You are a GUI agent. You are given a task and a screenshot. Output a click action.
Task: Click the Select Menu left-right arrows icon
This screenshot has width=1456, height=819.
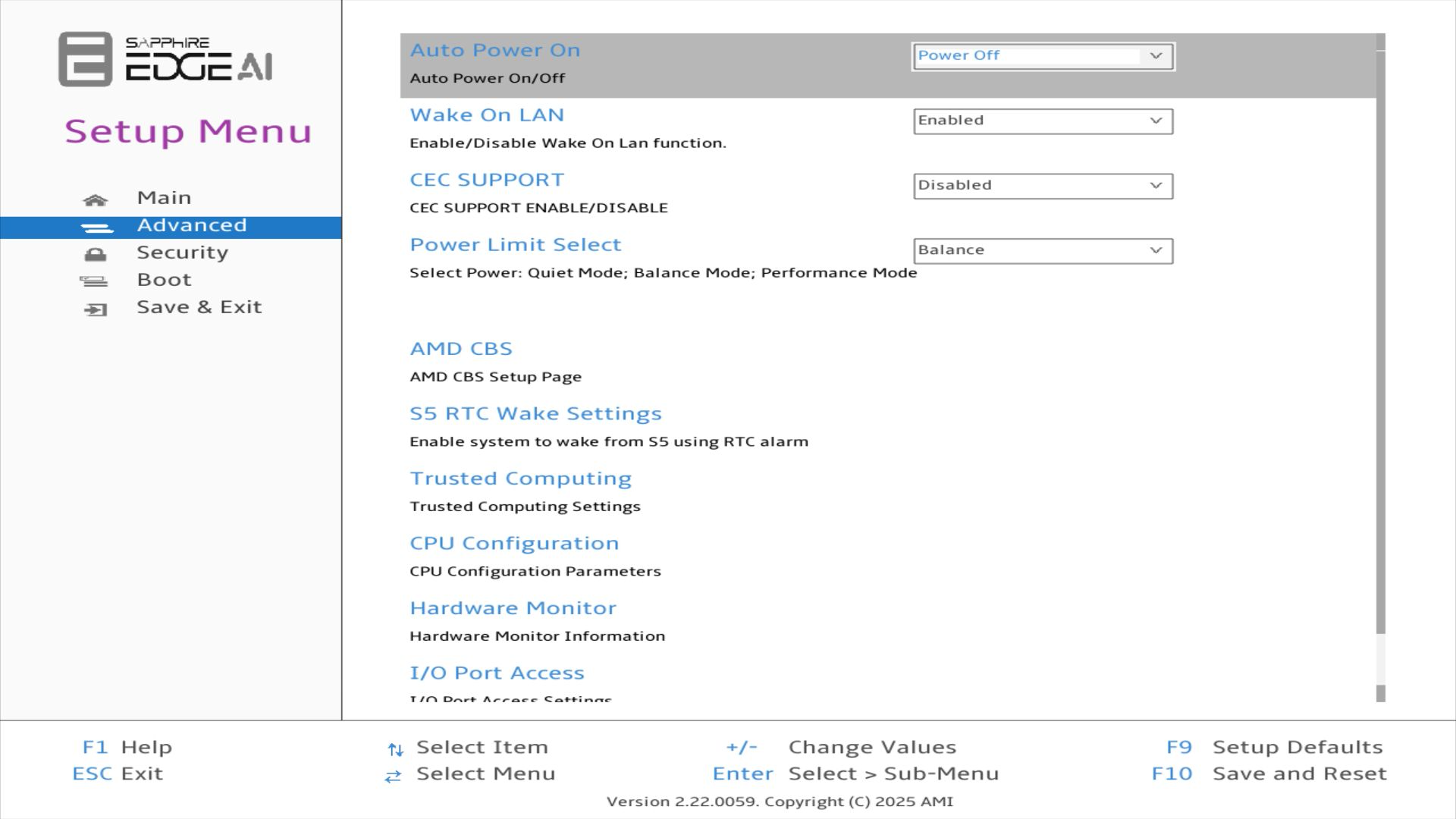click(393, 777)
